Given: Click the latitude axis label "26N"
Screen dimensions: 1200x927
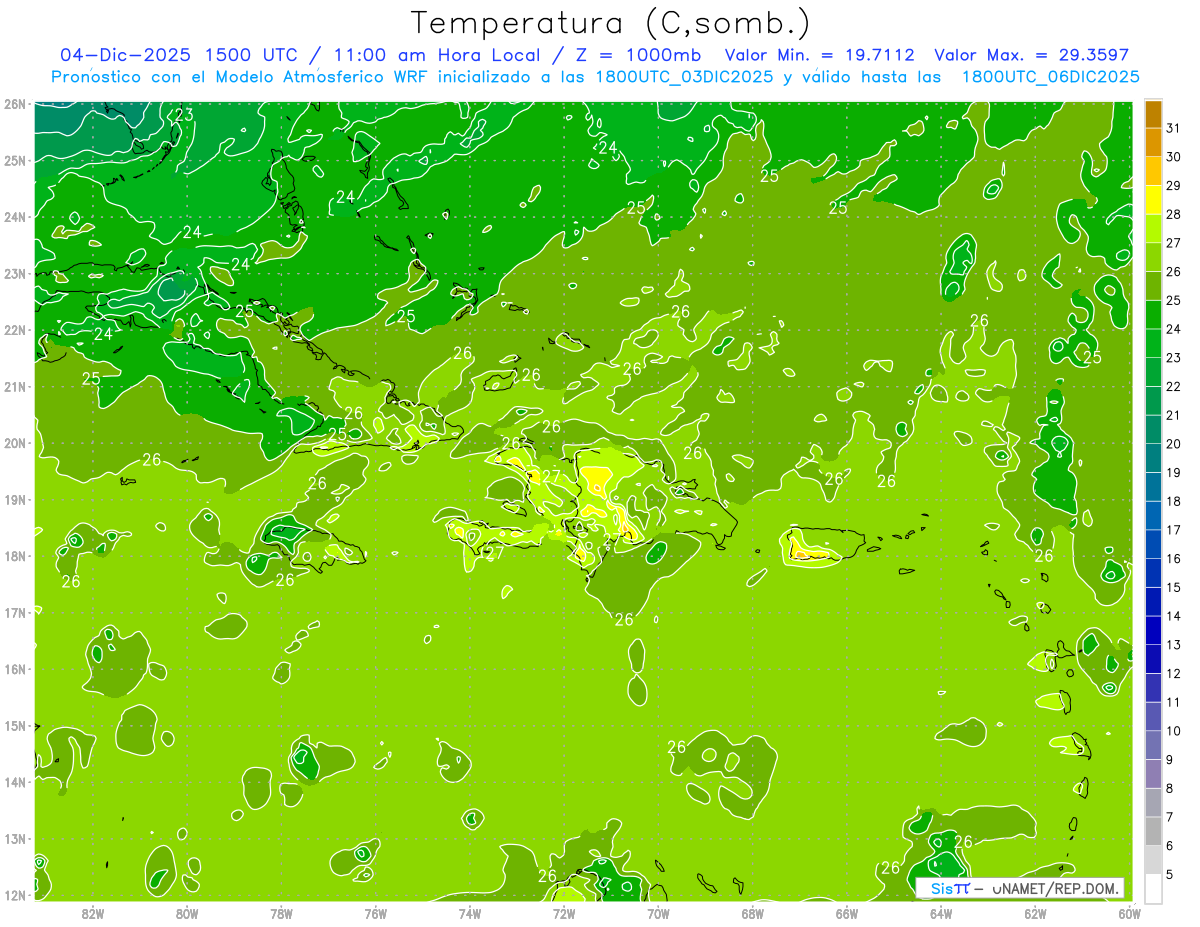Looking at the screenshot, I should coord(15,104).
